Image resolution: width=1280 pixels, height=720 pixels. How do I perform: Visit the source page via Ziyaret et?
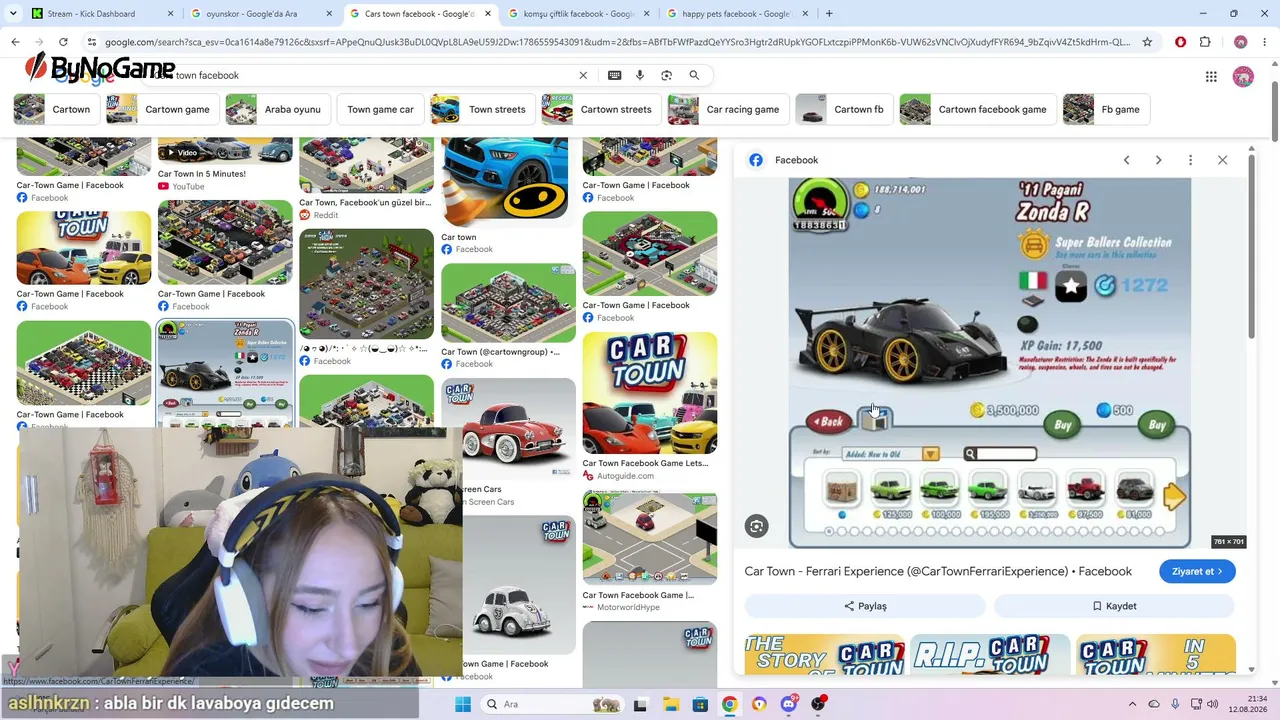[1197, 572]
